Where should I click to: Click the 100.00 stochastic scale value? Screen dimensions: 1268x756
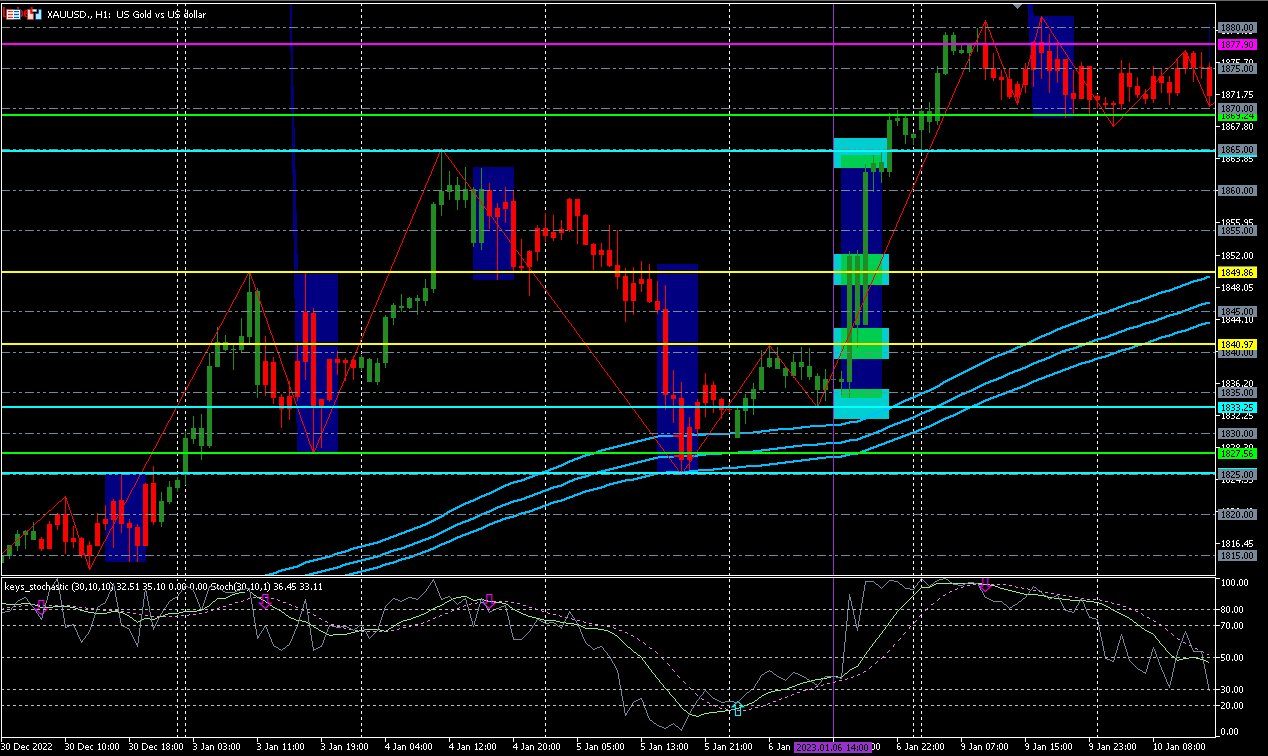coord(1235,582)
